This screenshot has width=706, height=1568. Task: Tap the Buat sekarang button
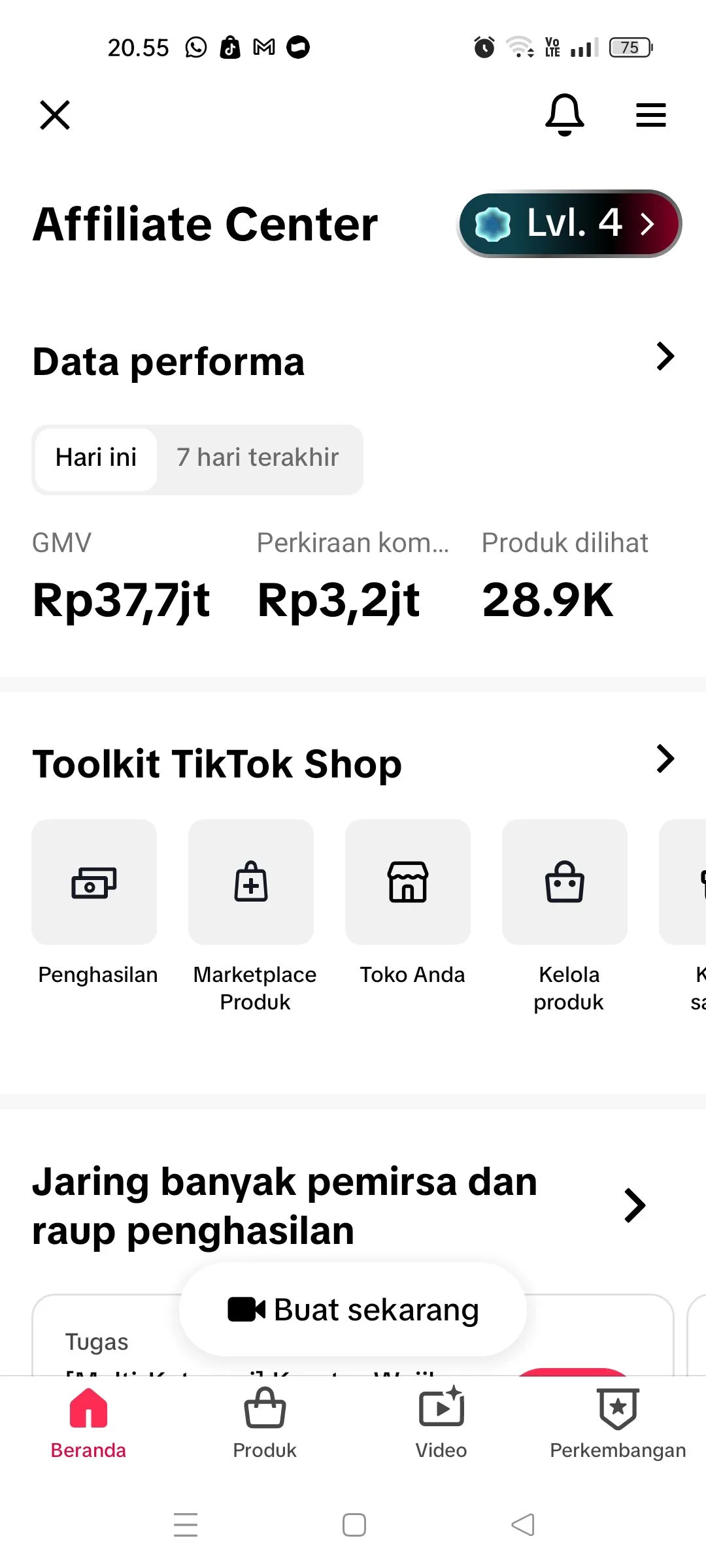[353, 1309]
